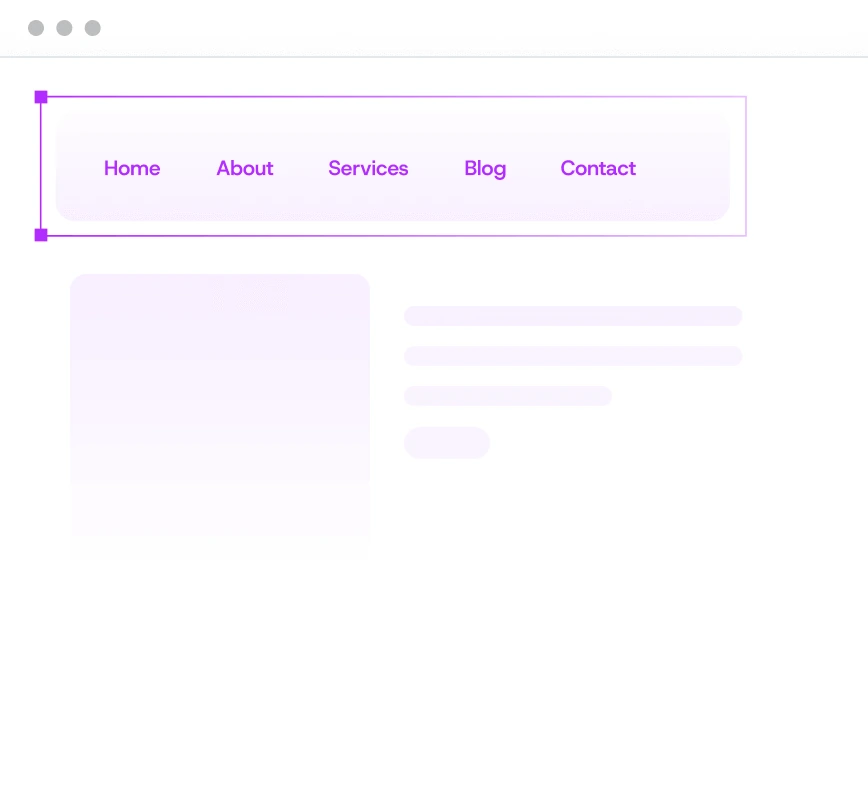Viewport: 868px width, 808px height.
Task: Open the Contact navigation link
Action: (598, 168)
